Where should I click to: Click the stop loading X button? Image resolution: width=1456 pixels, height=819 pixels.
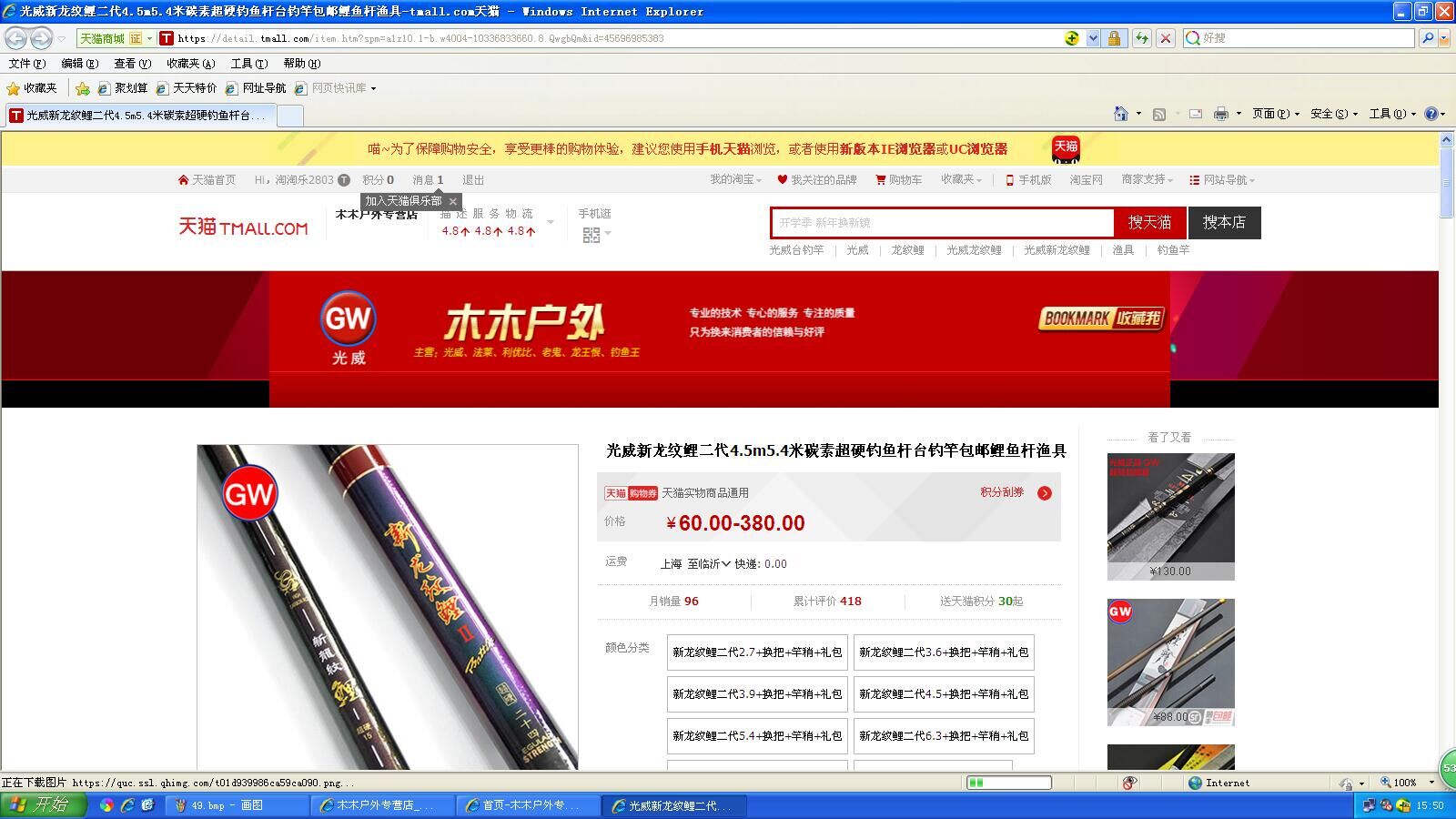tap(1165, 38)
